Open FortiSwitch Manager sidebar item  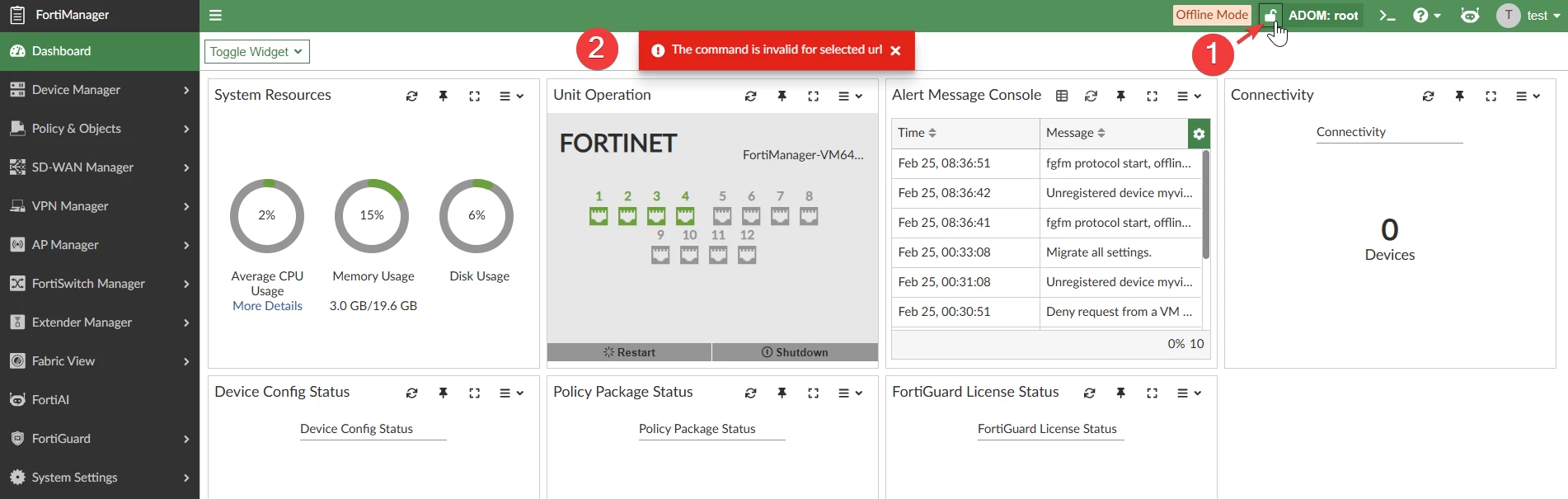click(x=100, y=284)
